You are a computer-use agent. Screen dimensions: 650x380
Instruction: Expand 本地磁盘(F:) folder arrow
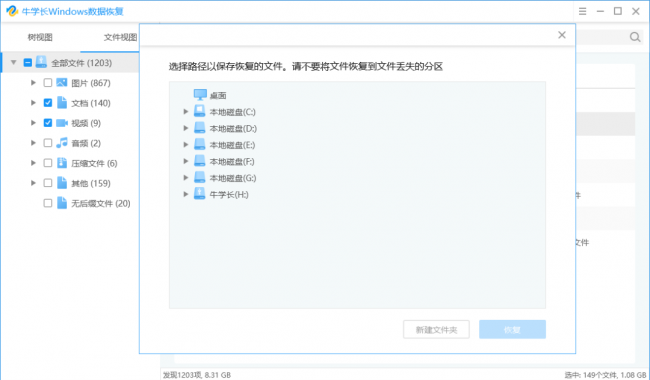coord(186,161)
